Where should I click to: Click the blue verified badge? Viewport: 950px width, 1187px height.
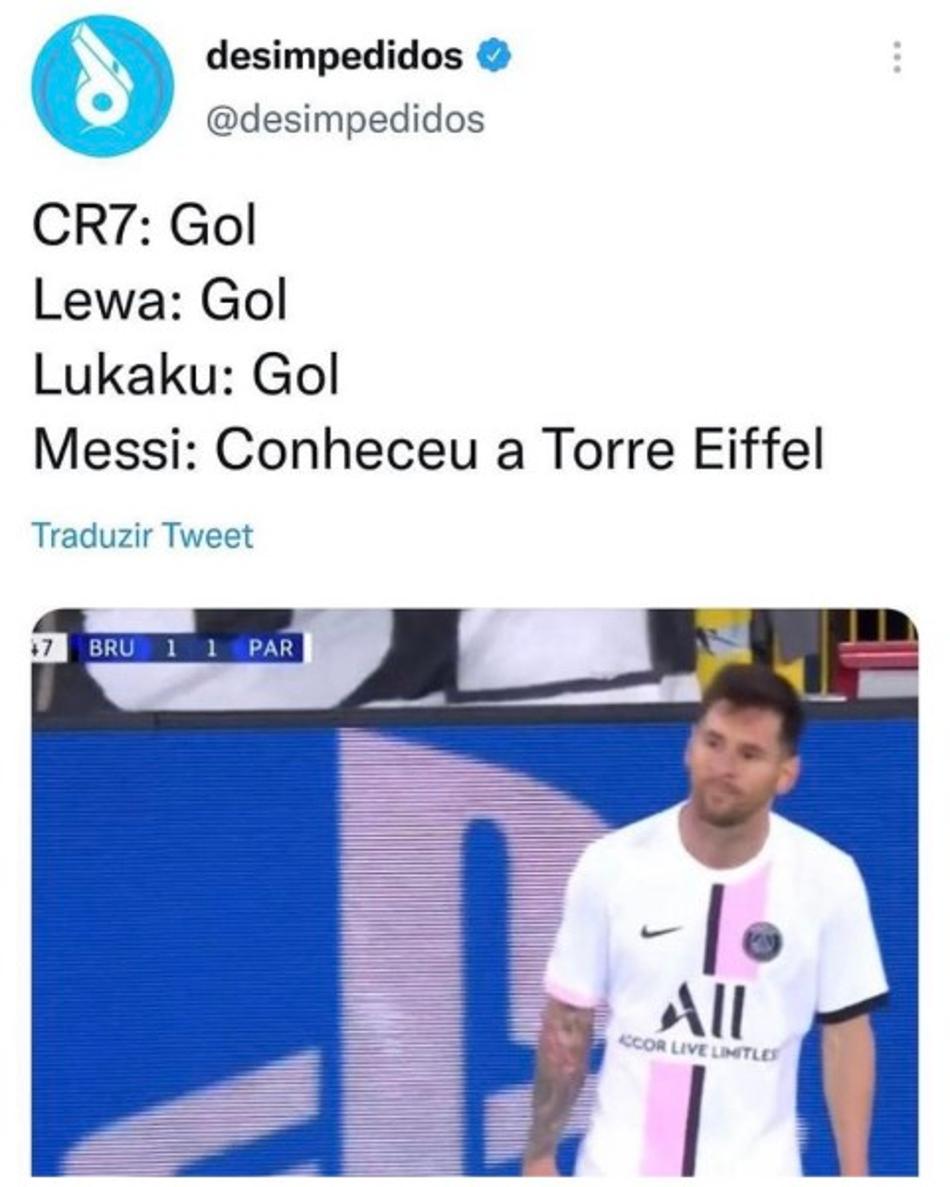(493, 58)
